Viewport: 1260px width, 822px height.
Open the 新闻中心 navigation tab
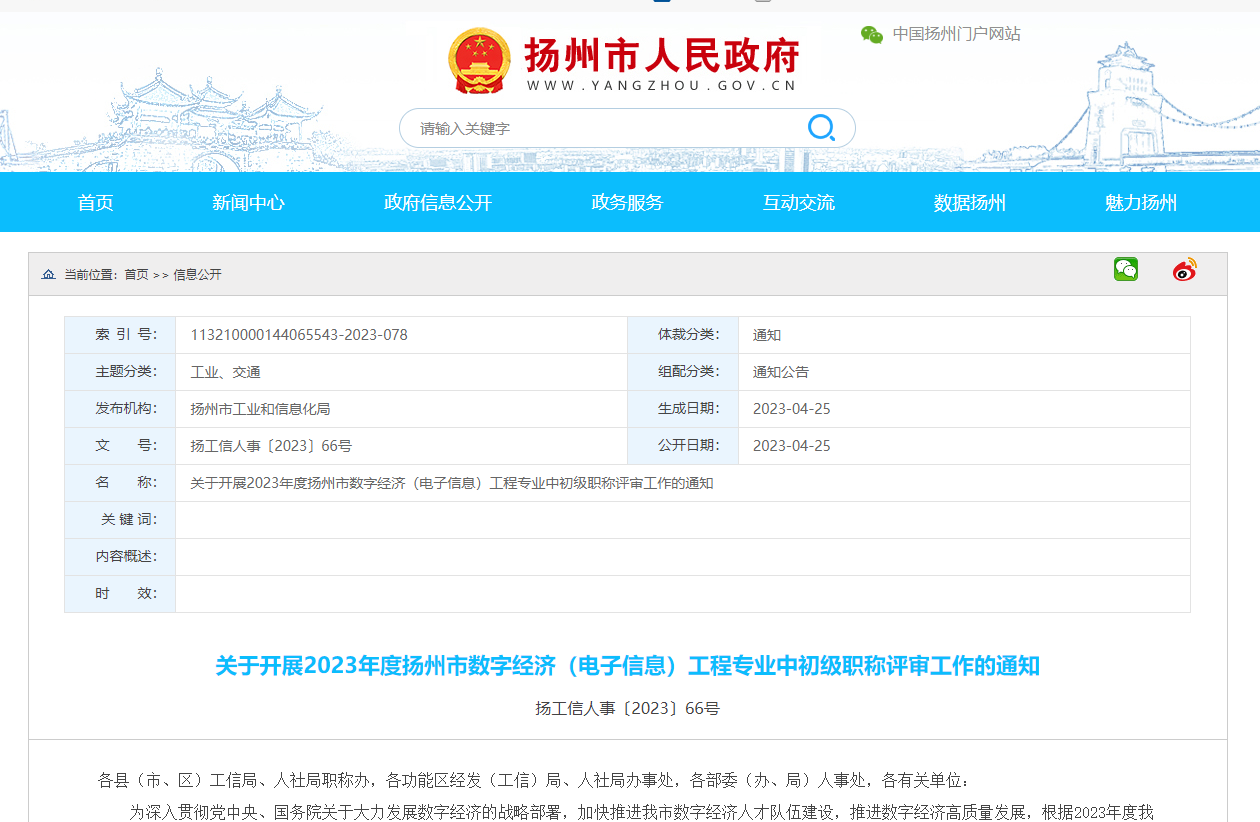click(x=248, y=203)
